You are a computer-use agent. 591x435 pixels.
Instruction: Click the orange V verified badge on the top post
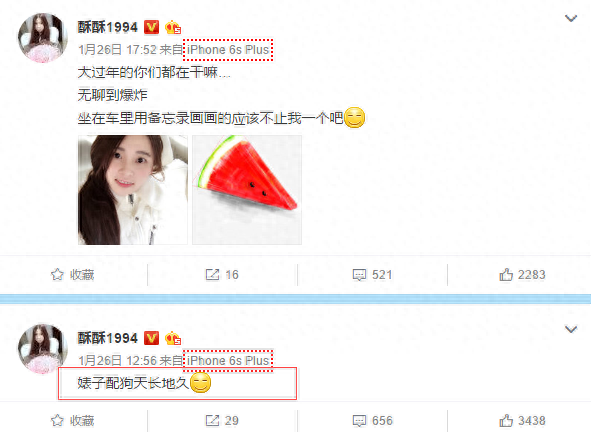click(x=152, y=27)
